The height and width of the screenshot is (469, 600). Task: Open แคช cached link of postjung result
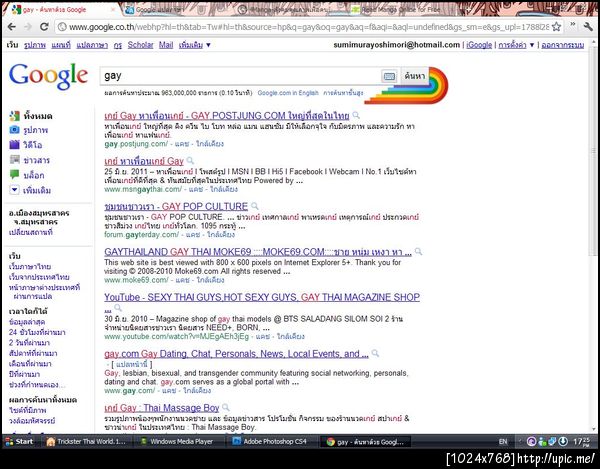(x=182, y=144)
